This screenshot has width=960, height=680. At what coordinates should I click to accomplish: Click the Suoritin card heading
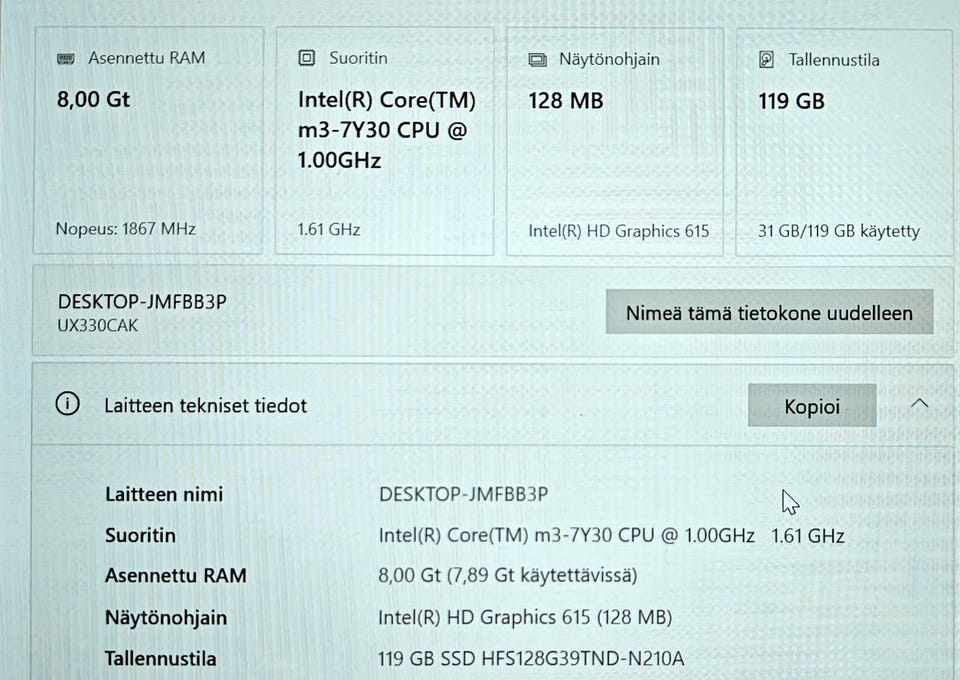point(358,58)
